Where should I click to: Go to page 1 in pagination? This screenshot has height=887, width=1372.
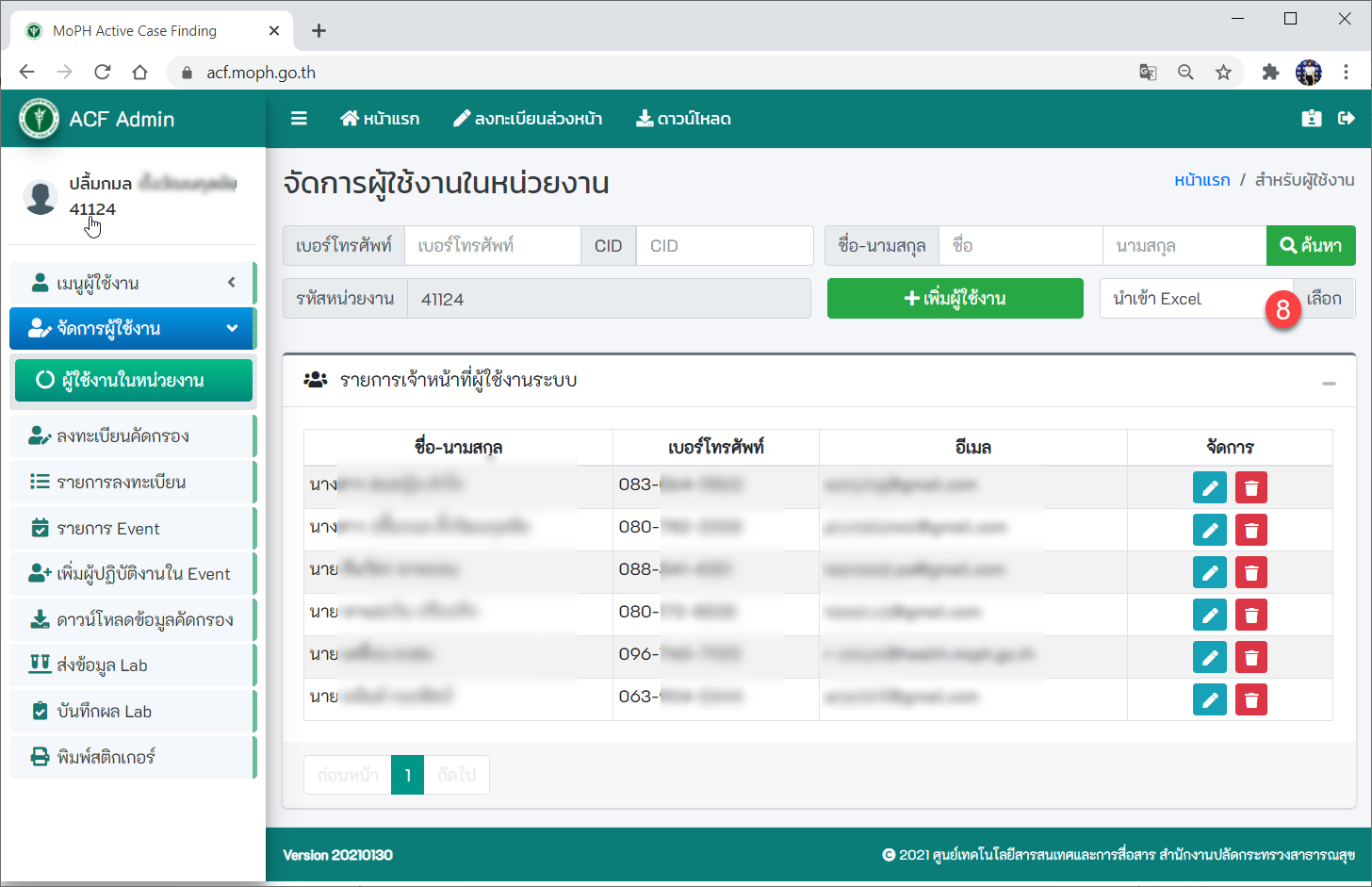407,775
